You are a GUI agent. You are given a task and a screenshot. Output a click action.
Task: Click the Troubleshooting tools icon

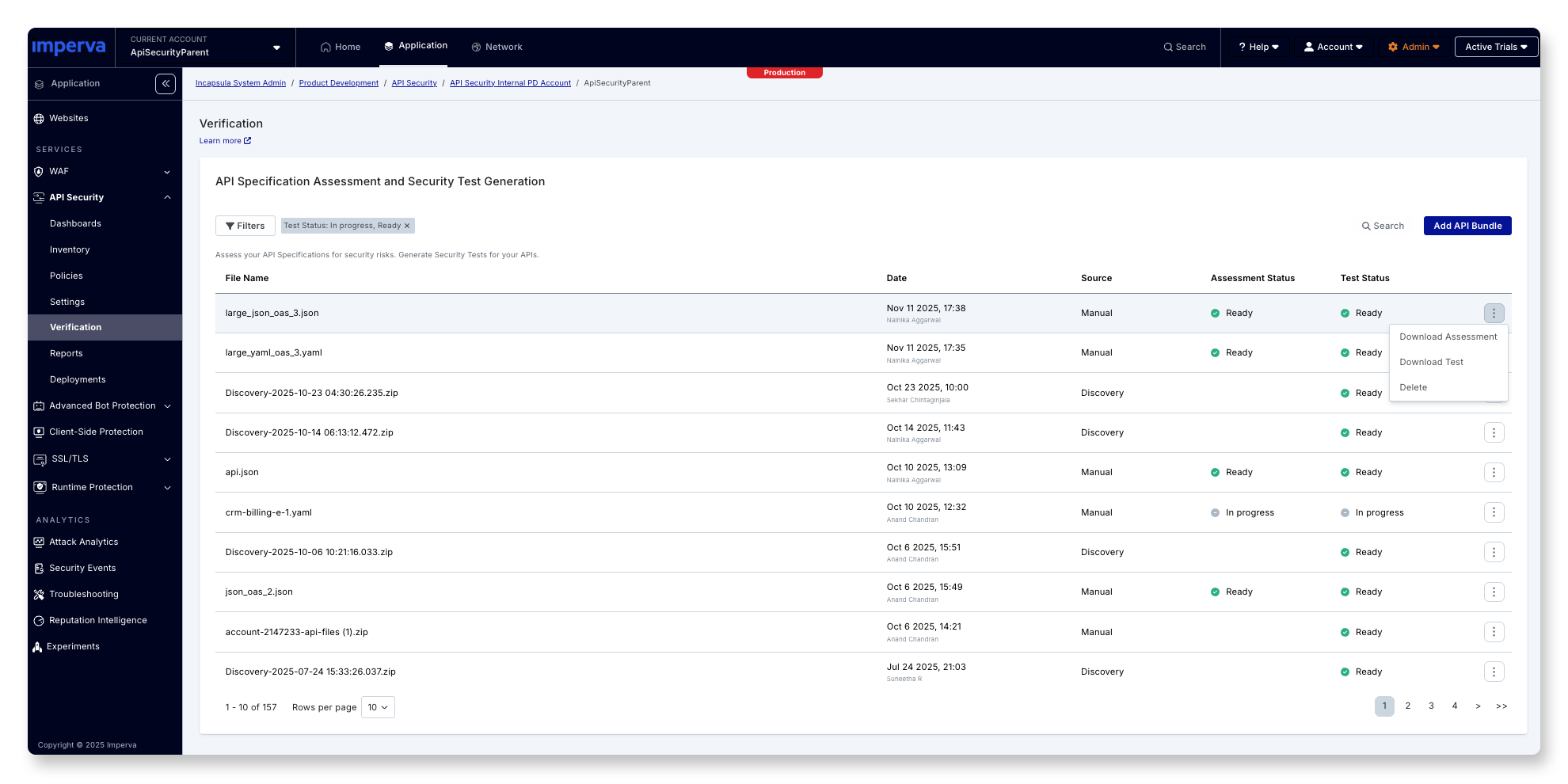(39, 595)
